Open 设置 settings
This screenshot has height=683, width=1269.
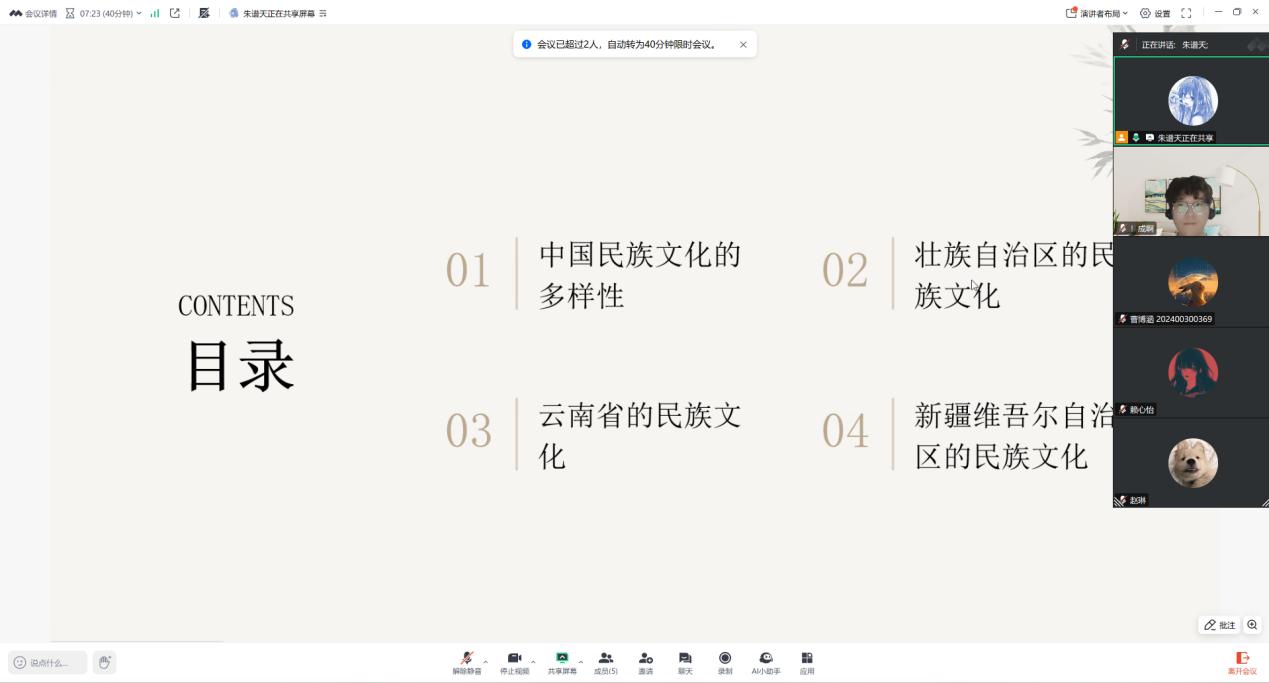click(x=1155, y=13)
